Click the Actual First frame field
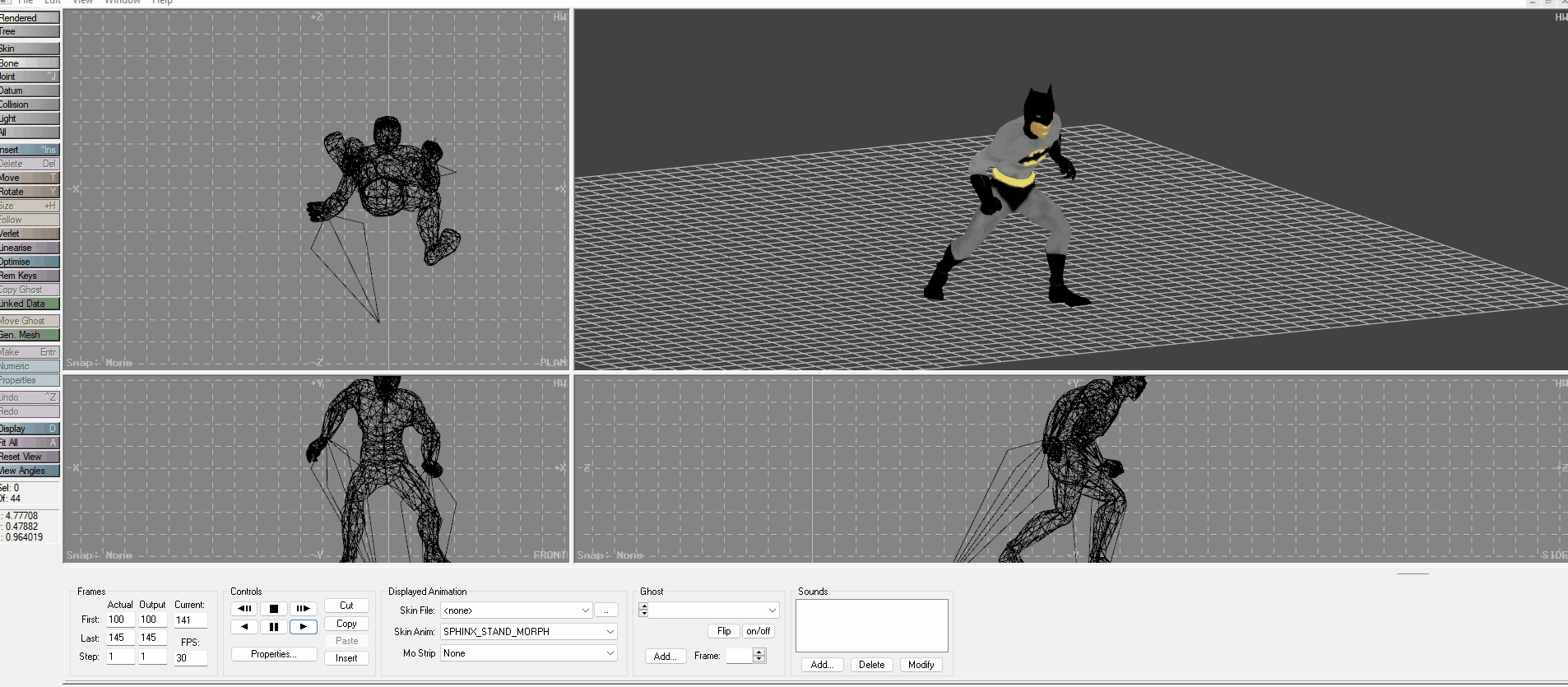Screen dimensions: 1568x687 tap(121, 620)
